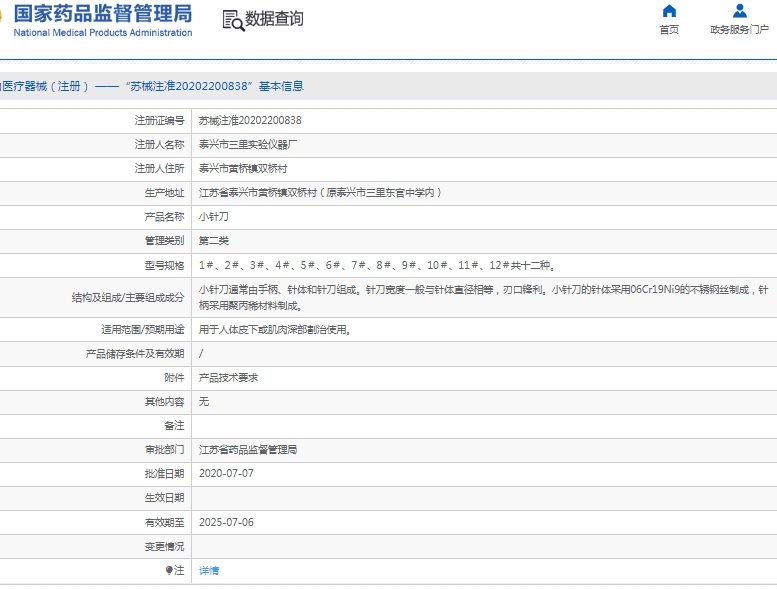
Task: Click the 有效期至 row label
Action: 164,522
